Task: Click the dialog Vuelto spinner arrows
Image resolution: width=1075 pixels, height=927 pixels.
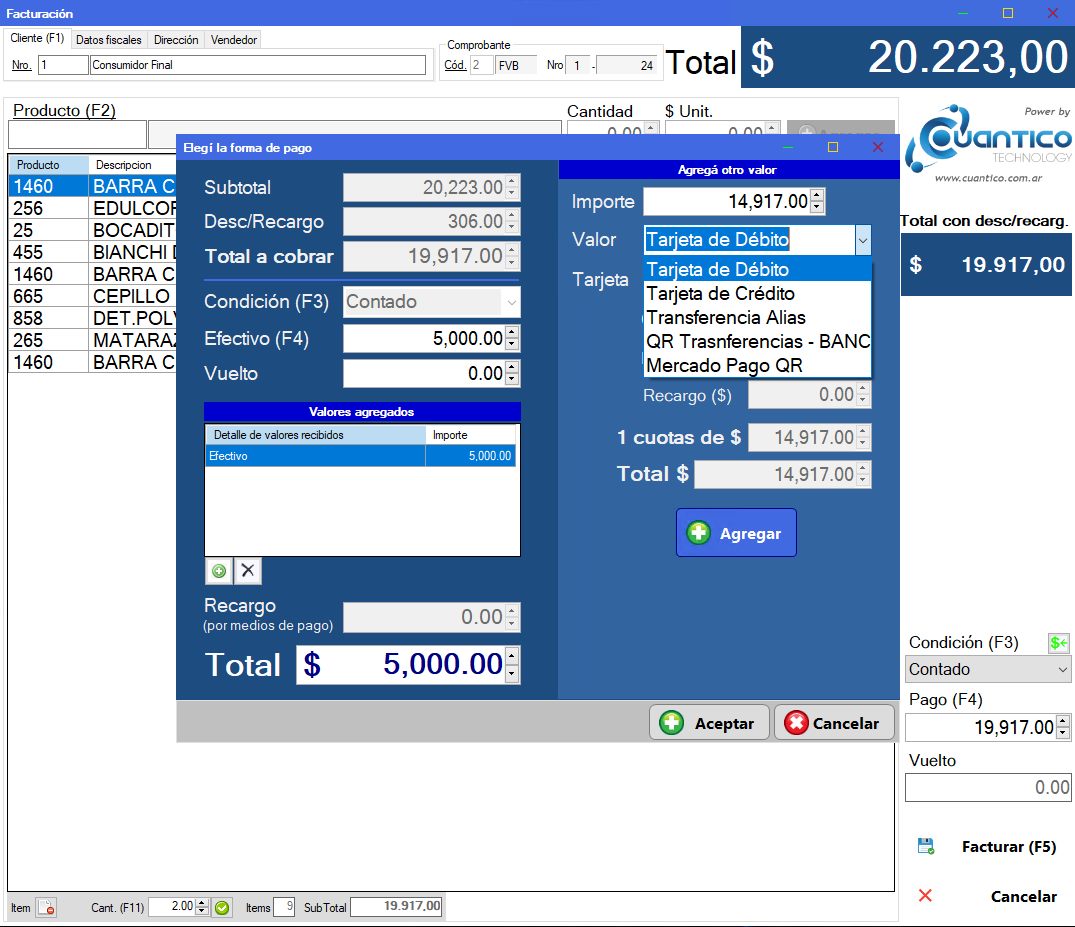Action: point(512,374)
